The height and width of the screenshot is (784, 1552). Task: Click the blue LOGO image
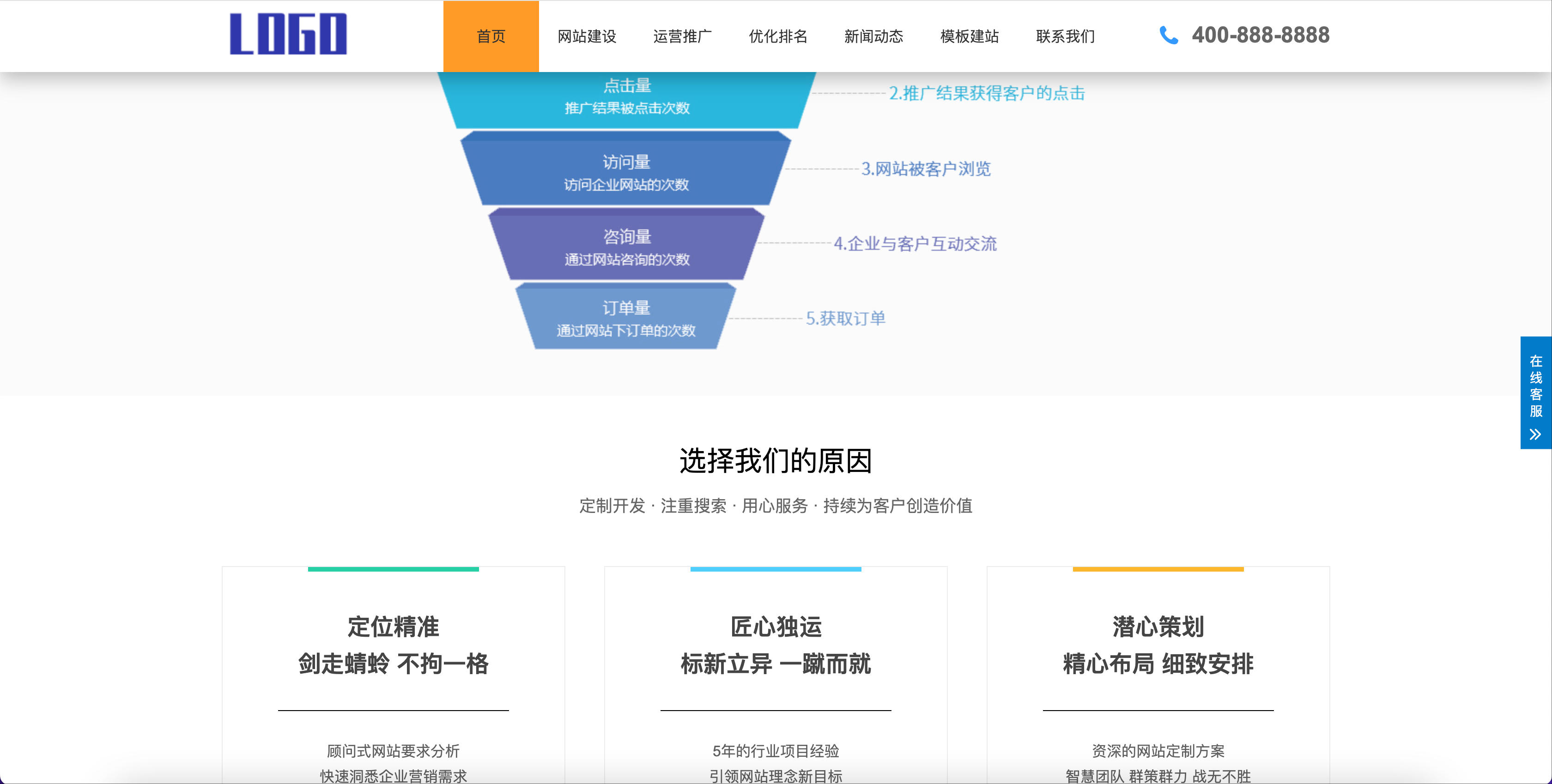(288, 34)
